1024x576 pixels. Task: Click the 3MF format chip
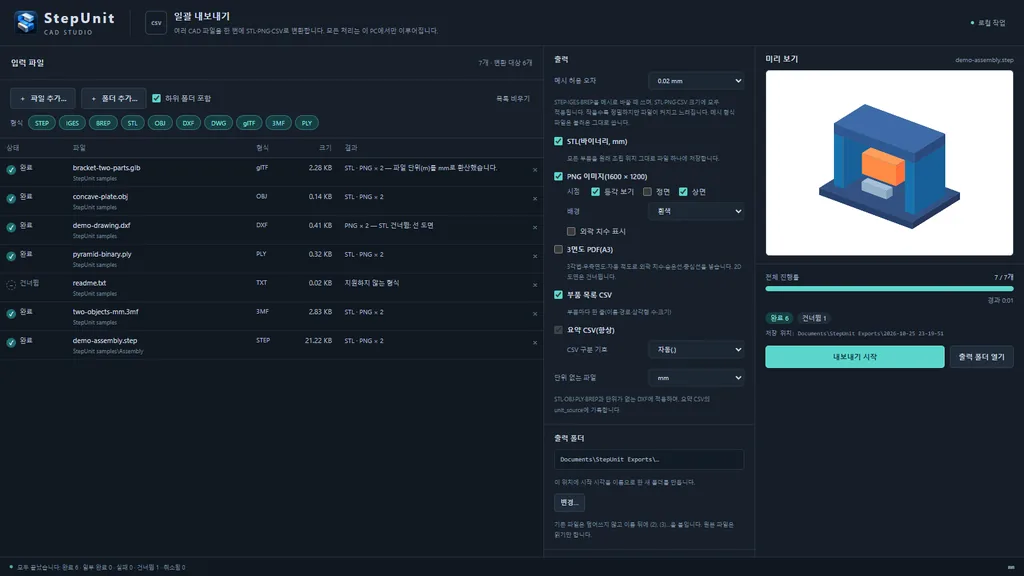coord(278,123)
